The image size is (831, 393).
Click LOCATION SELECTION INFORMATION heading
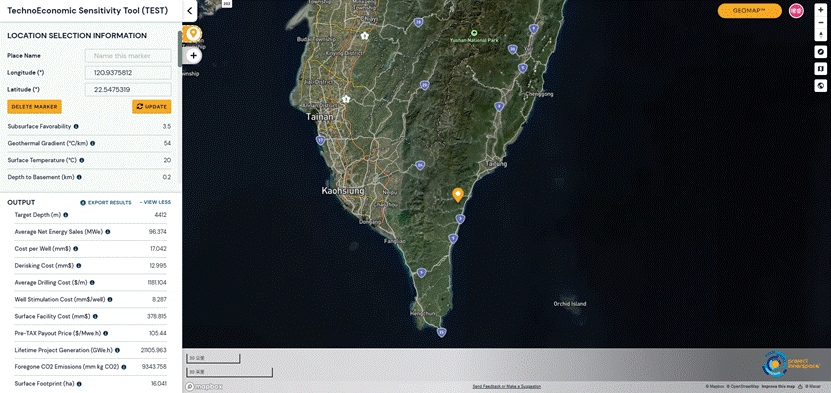[77, 35]
